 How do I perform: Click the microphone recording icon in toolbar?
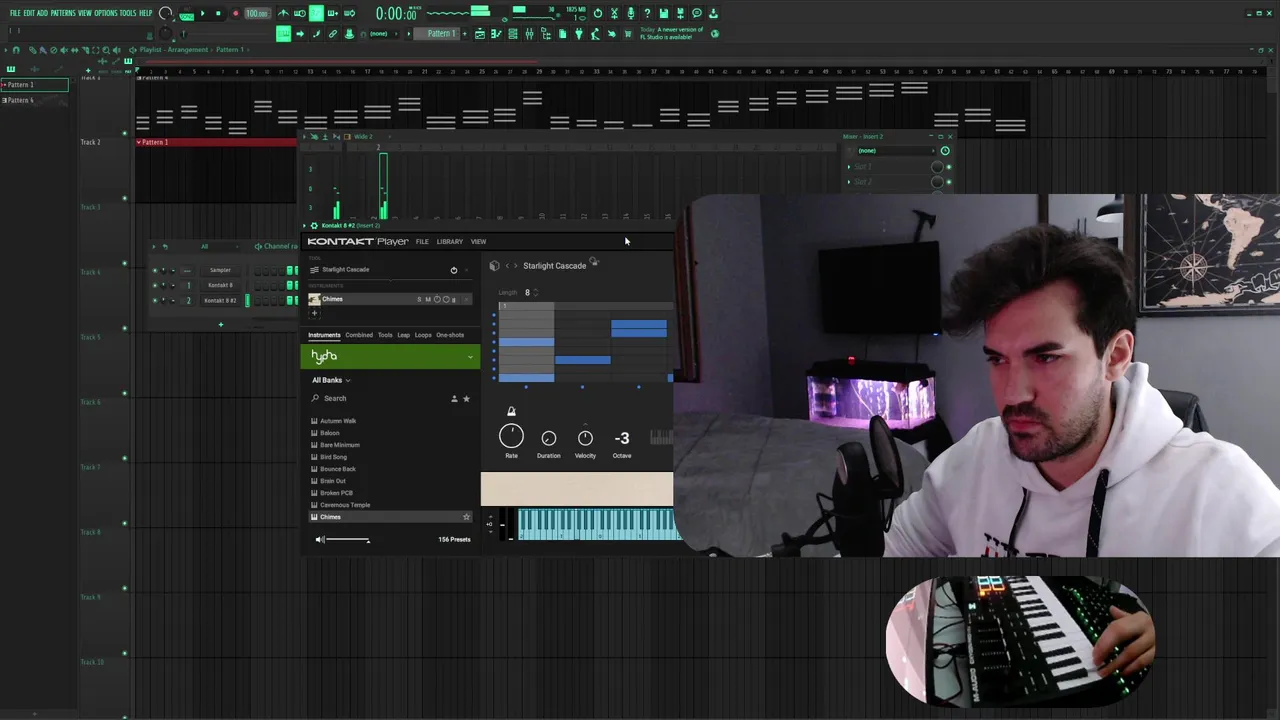tap(631, 13)
